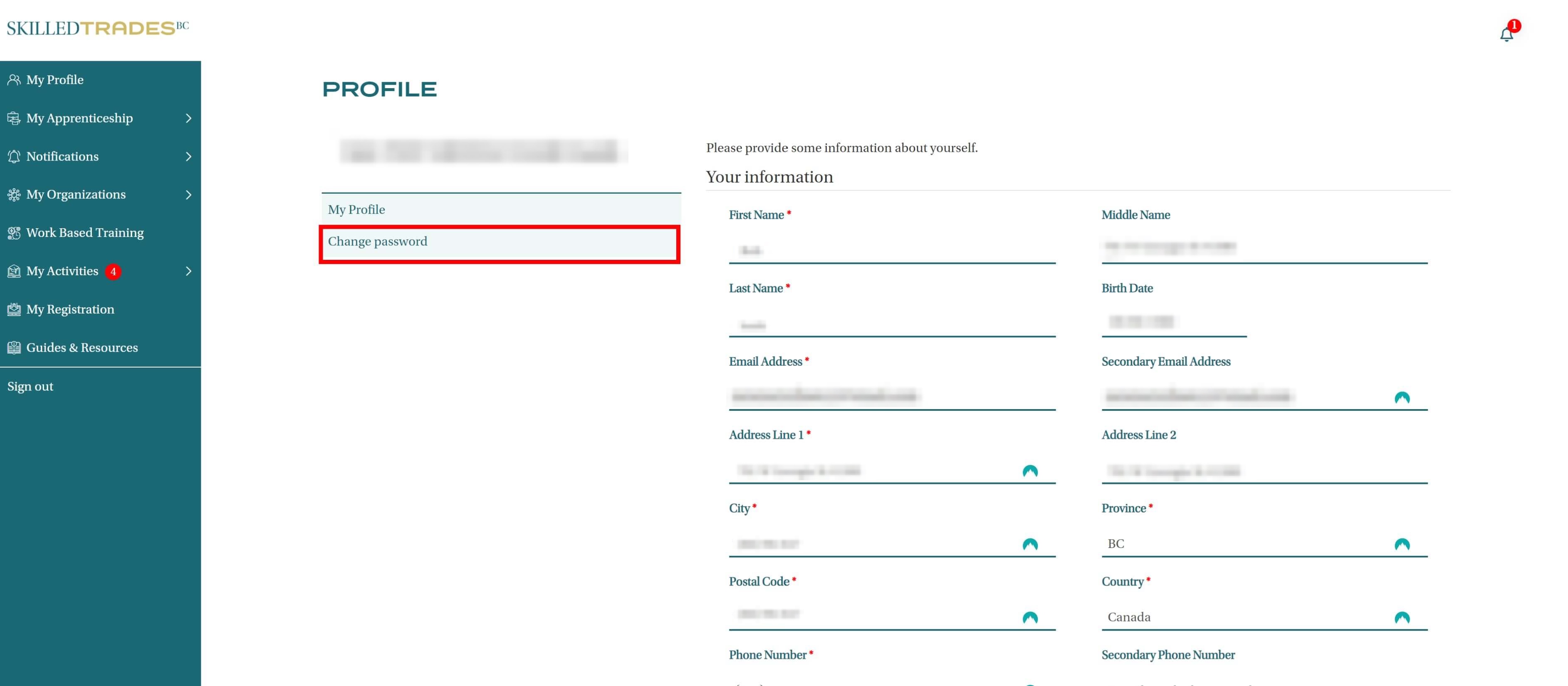The height and width of the screenshot is (686, 1568).
Task: Click the SkilledTradesBC logo
Action: 97,28
